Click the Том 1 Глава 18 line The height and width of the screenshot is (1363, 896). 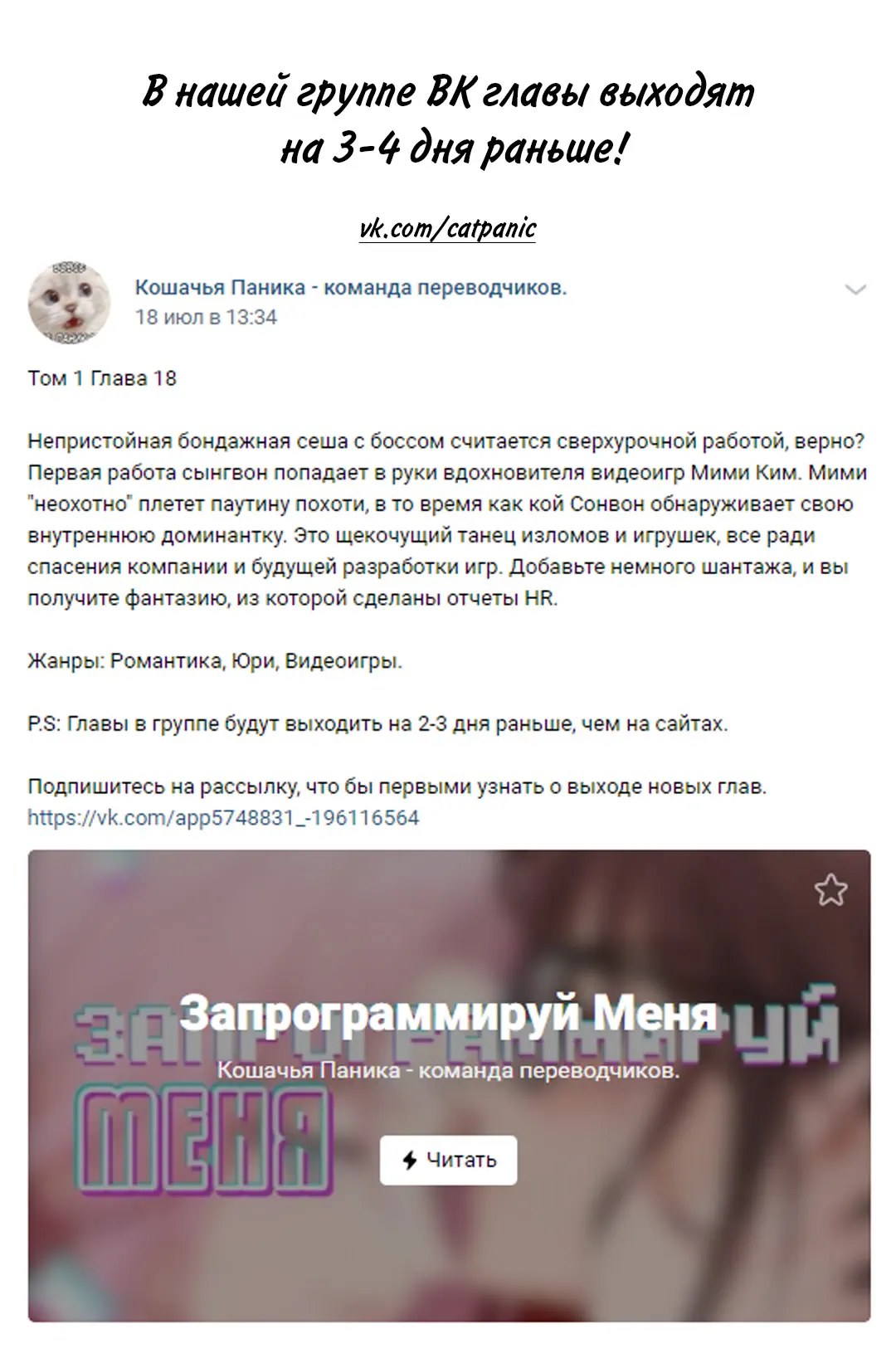[102, 378]
